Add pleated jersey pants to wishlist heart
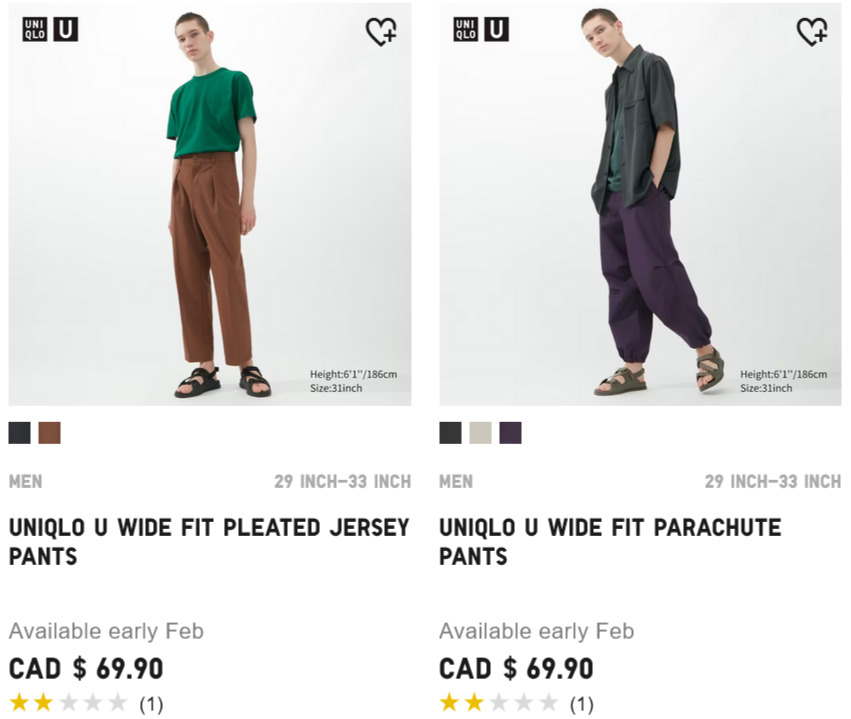The width and height of the screenshot is (851, 719). (x=381, y=31)
